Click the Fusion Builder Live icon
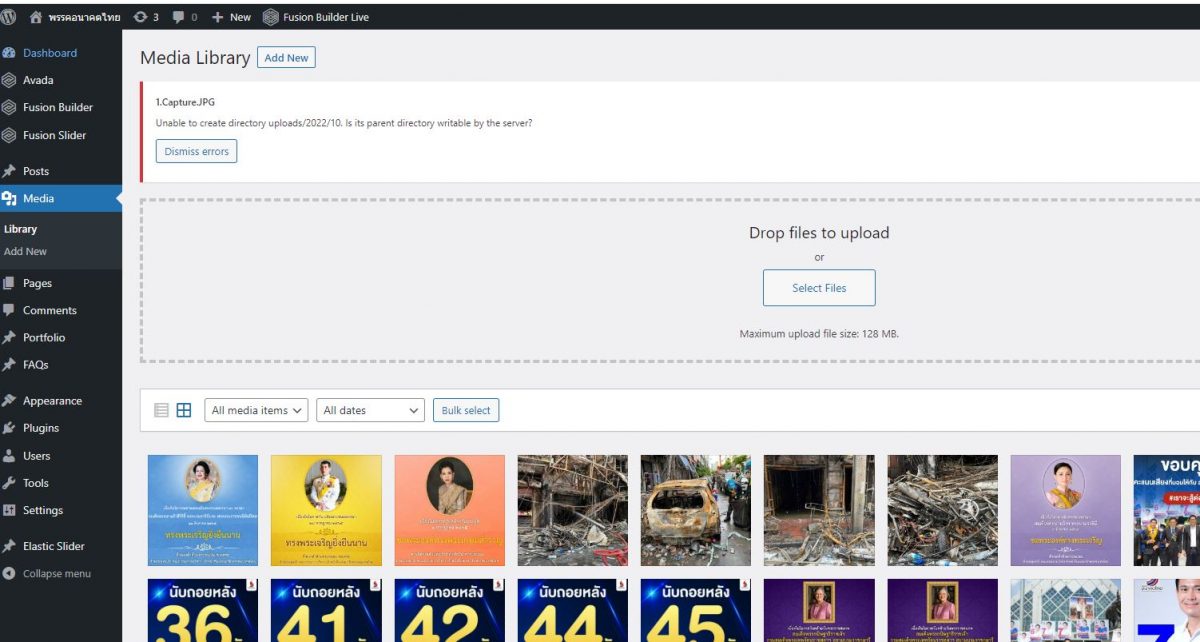 271,17
